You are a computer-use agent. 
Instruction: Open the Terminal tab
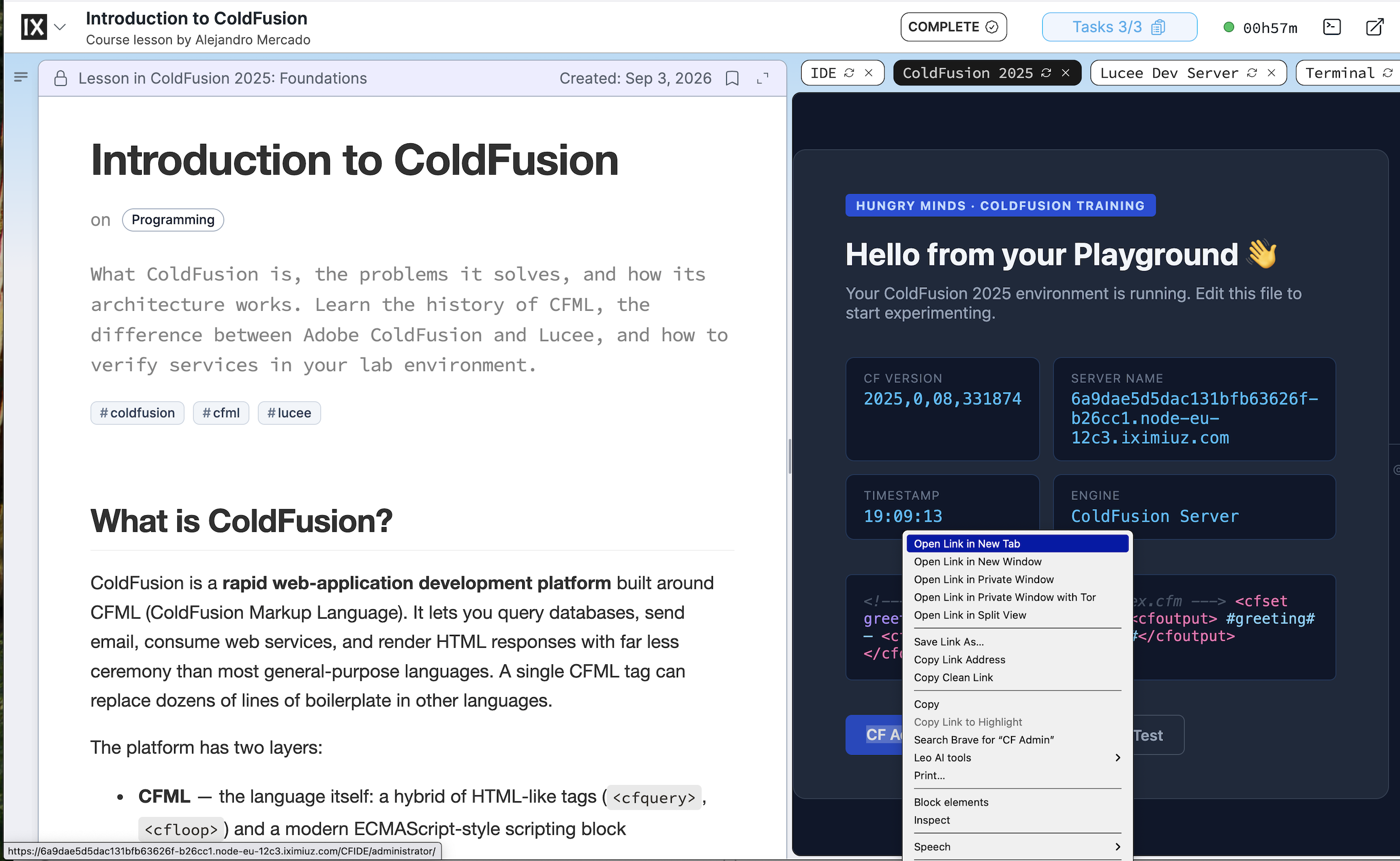[x=1340, y=73]
